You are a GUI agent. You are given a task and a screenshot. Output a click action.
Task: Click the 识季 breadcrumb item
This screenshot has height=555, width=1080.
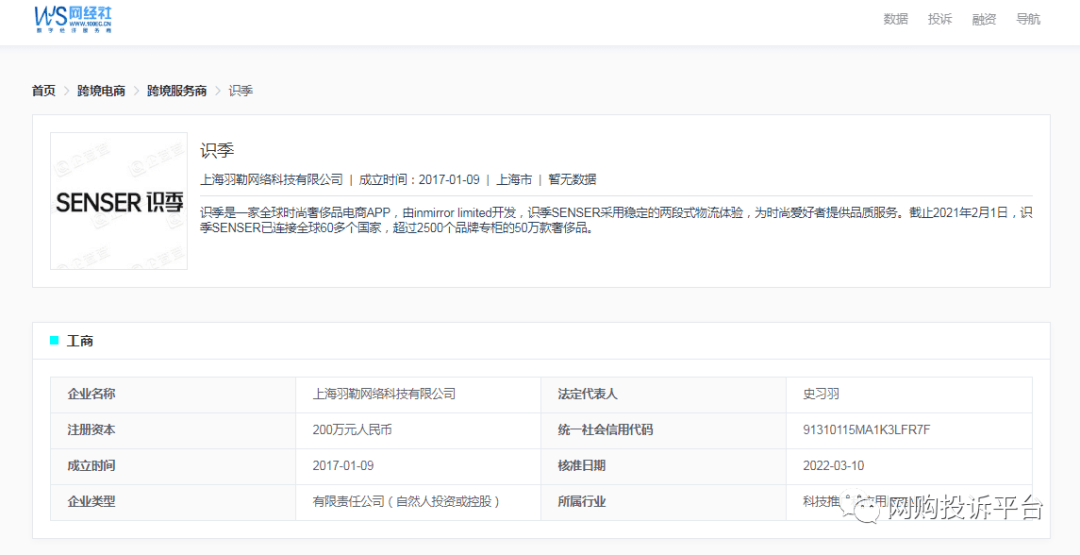(x=240, y=91)
